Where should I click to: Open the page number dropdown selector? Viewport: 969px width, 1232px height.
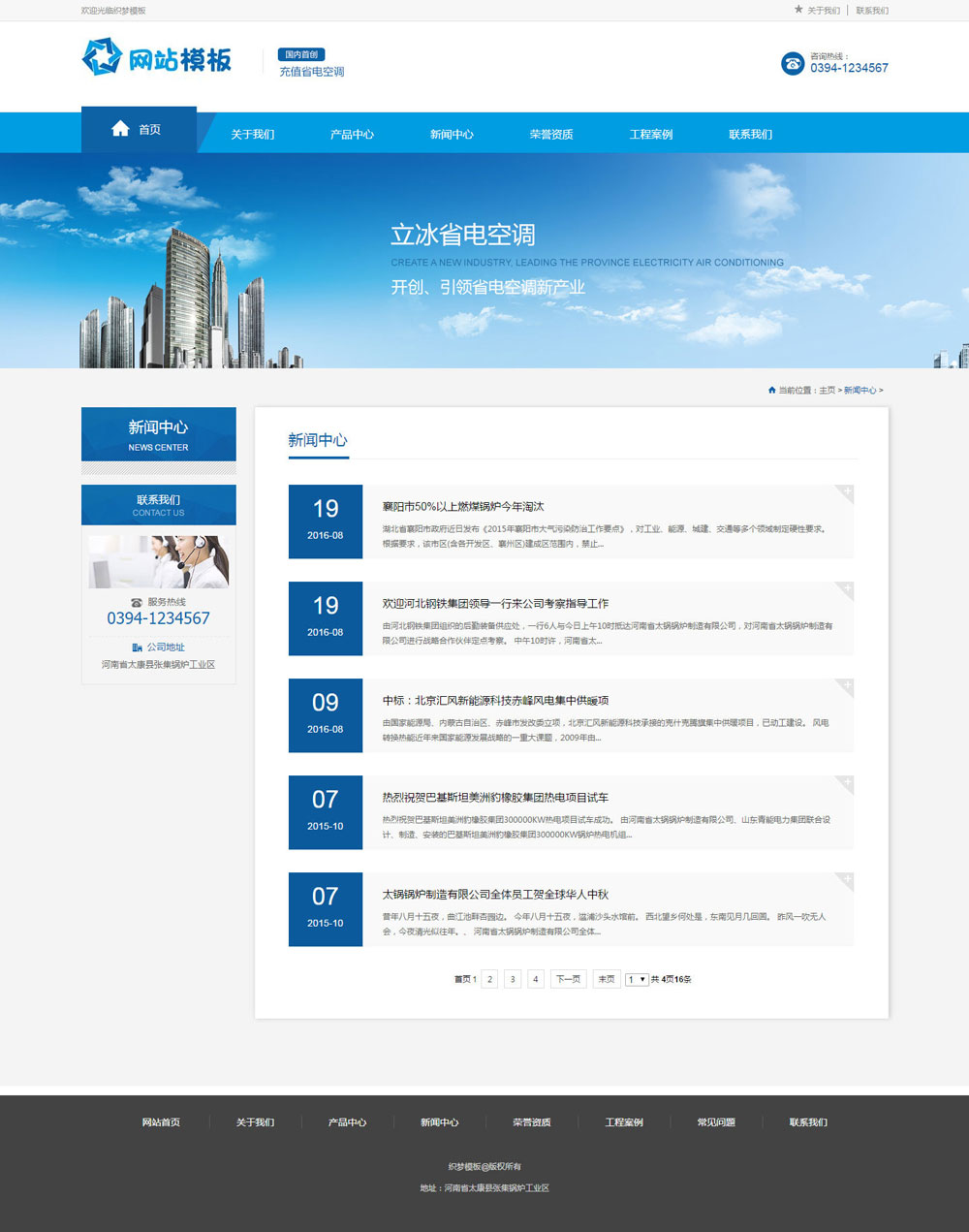coord(637,979)
